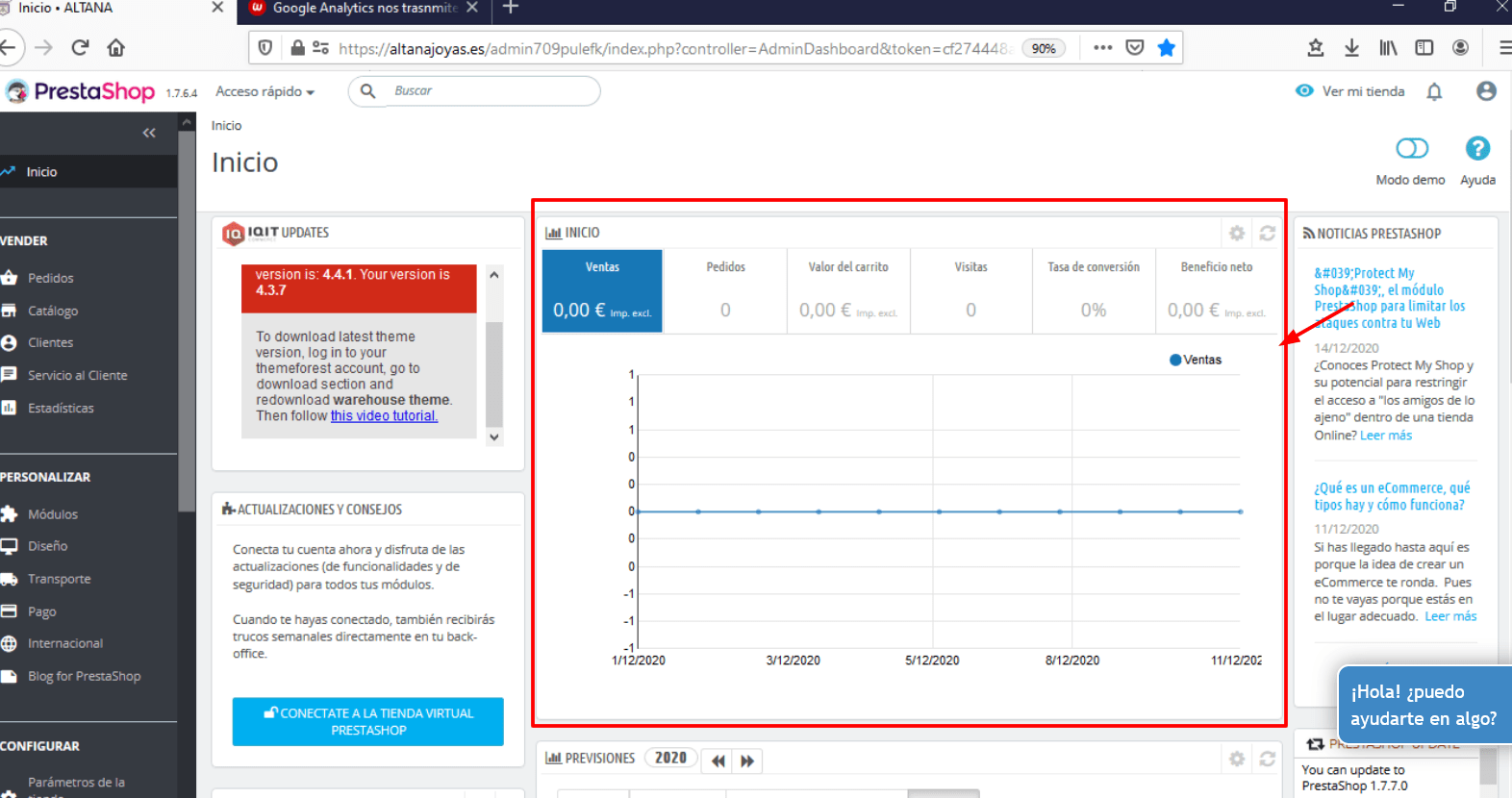Open page actions three-dot menu
Screen dimensions: 1512x798
(x=1102, y=47)
